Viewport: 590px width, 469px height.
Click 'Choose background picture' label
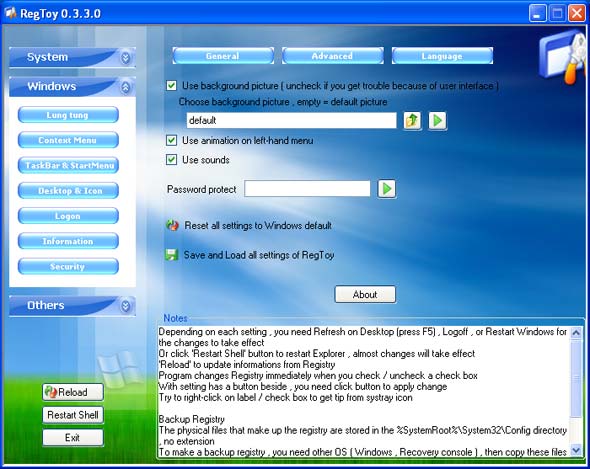(283, 102)
